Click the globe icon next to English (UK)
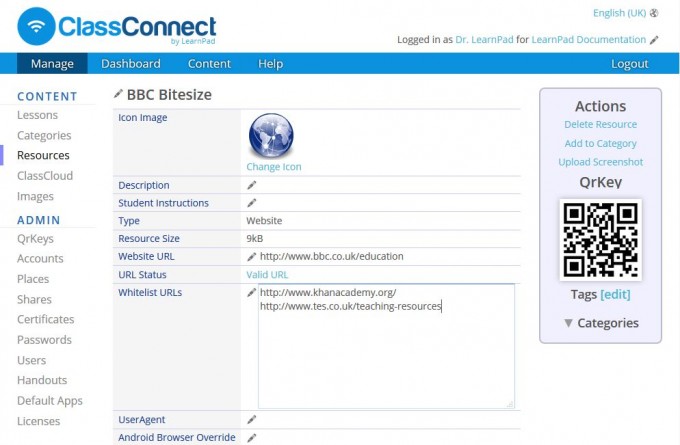 (654, 13)
